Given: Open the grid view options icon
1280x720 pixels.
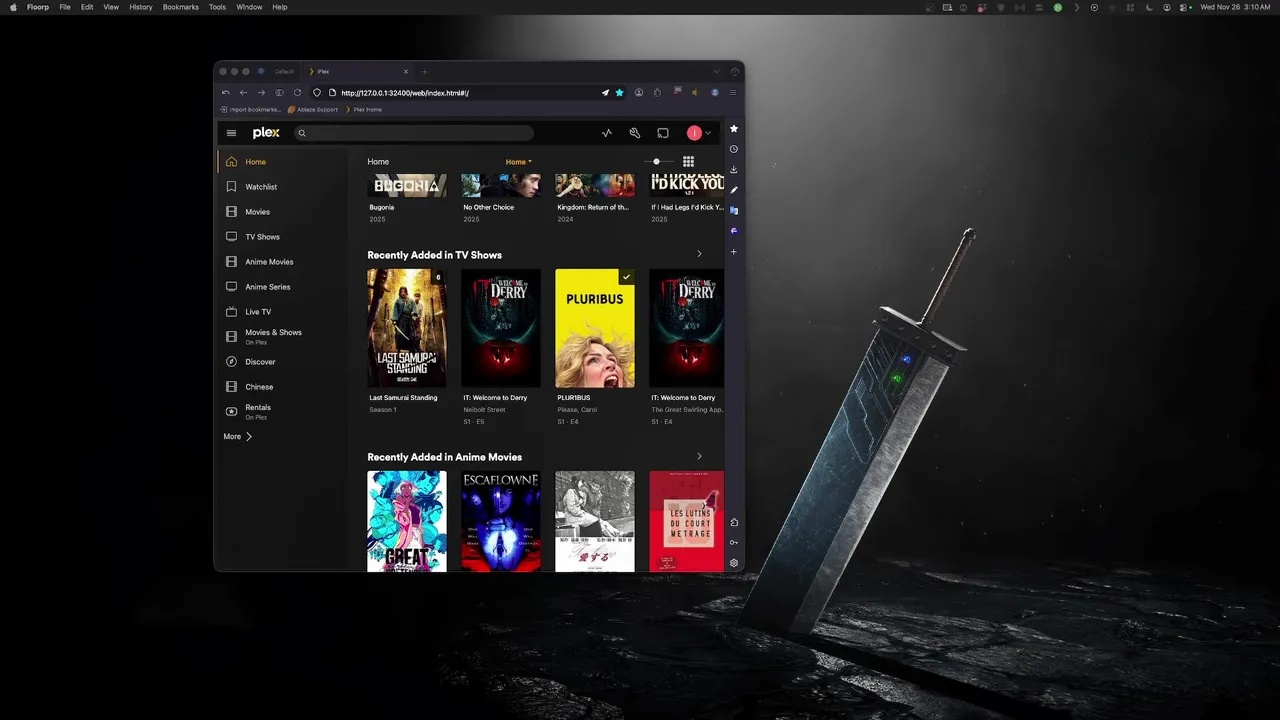Looking at the screenshot, I should click(688, 162).
